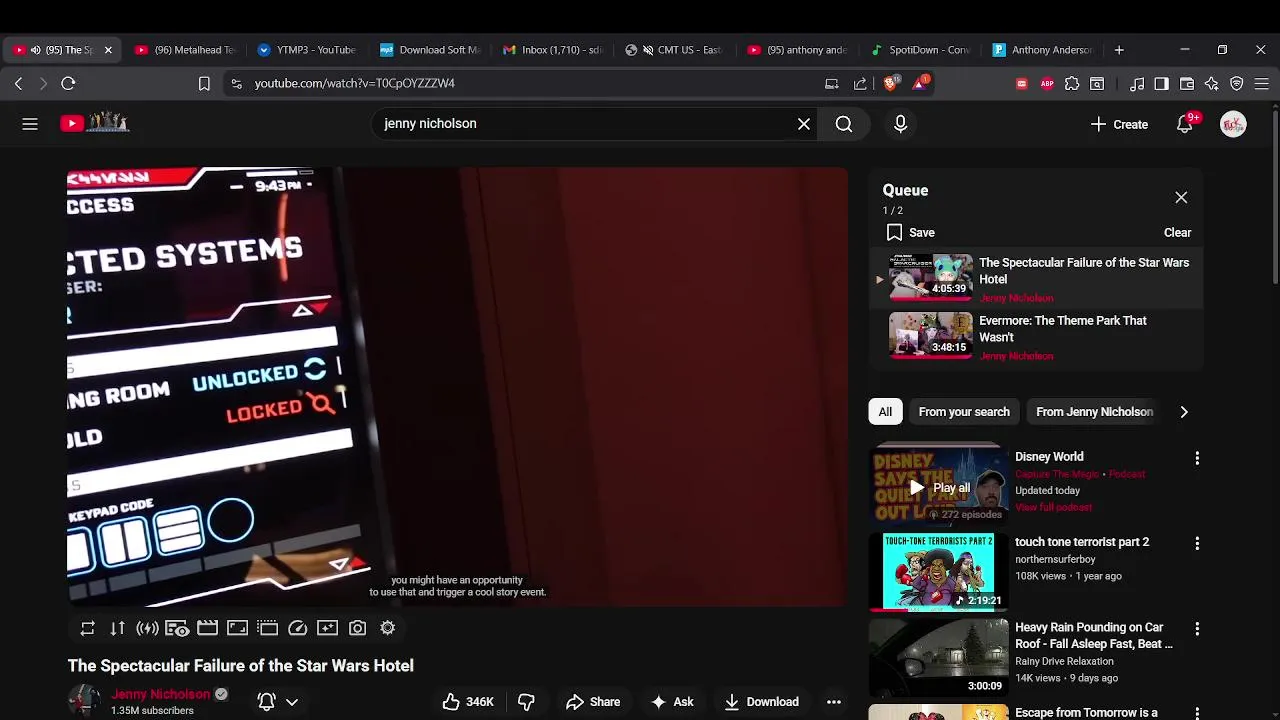Toggle the volume booster icon
The image size is (1280, 720).
(148, 628)
